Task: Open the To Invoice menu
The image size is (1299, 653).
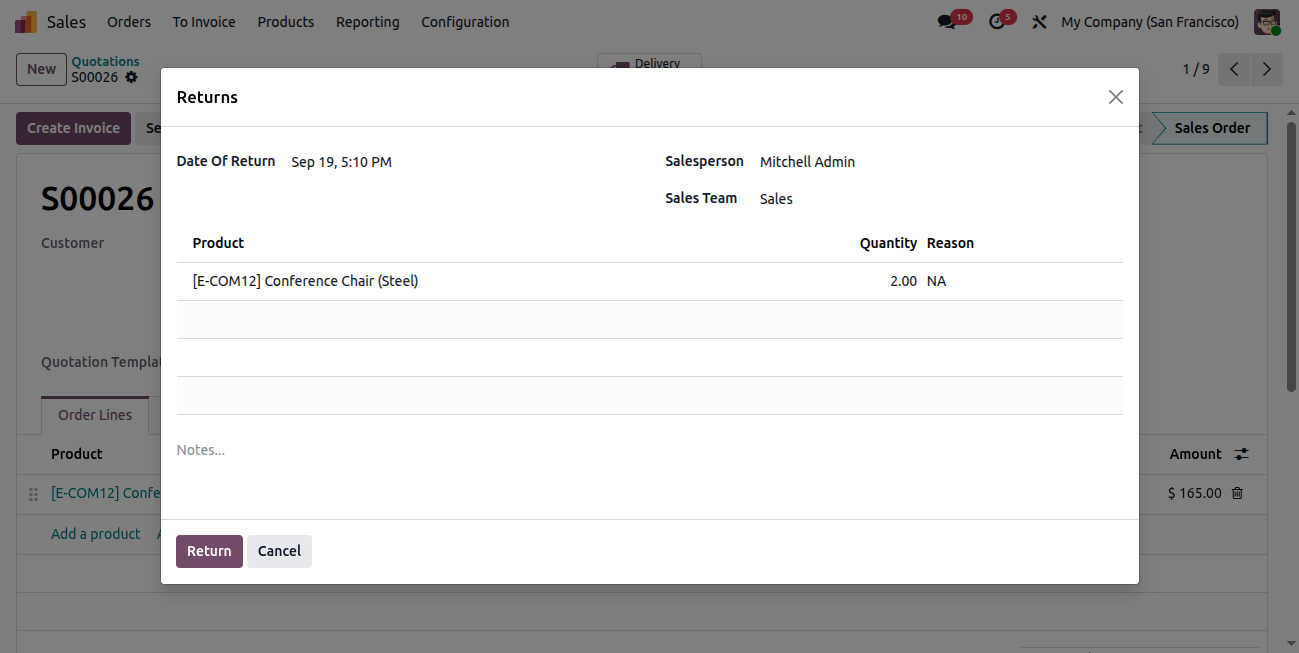Action: [x=204, y=22]
